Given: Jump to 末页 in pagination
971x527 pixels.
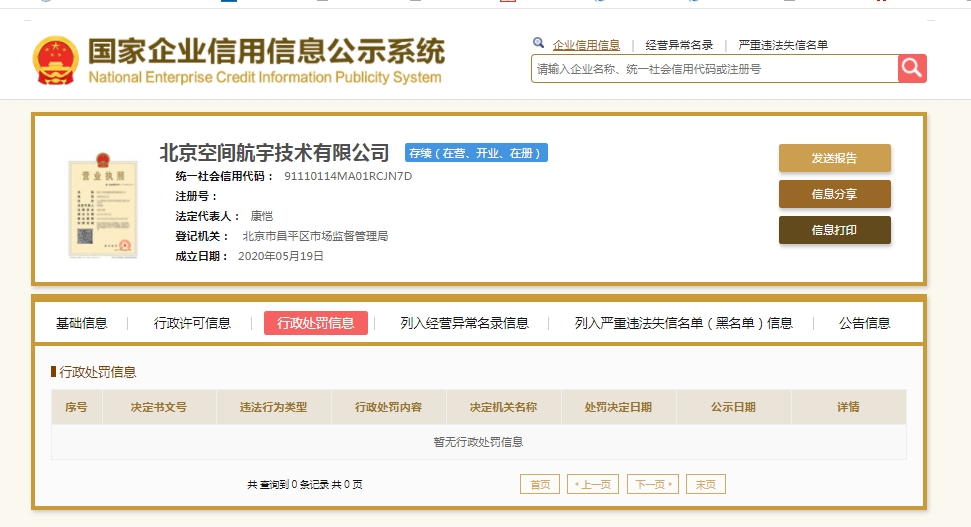Looking at the screenshot, I should click(706, 484).
